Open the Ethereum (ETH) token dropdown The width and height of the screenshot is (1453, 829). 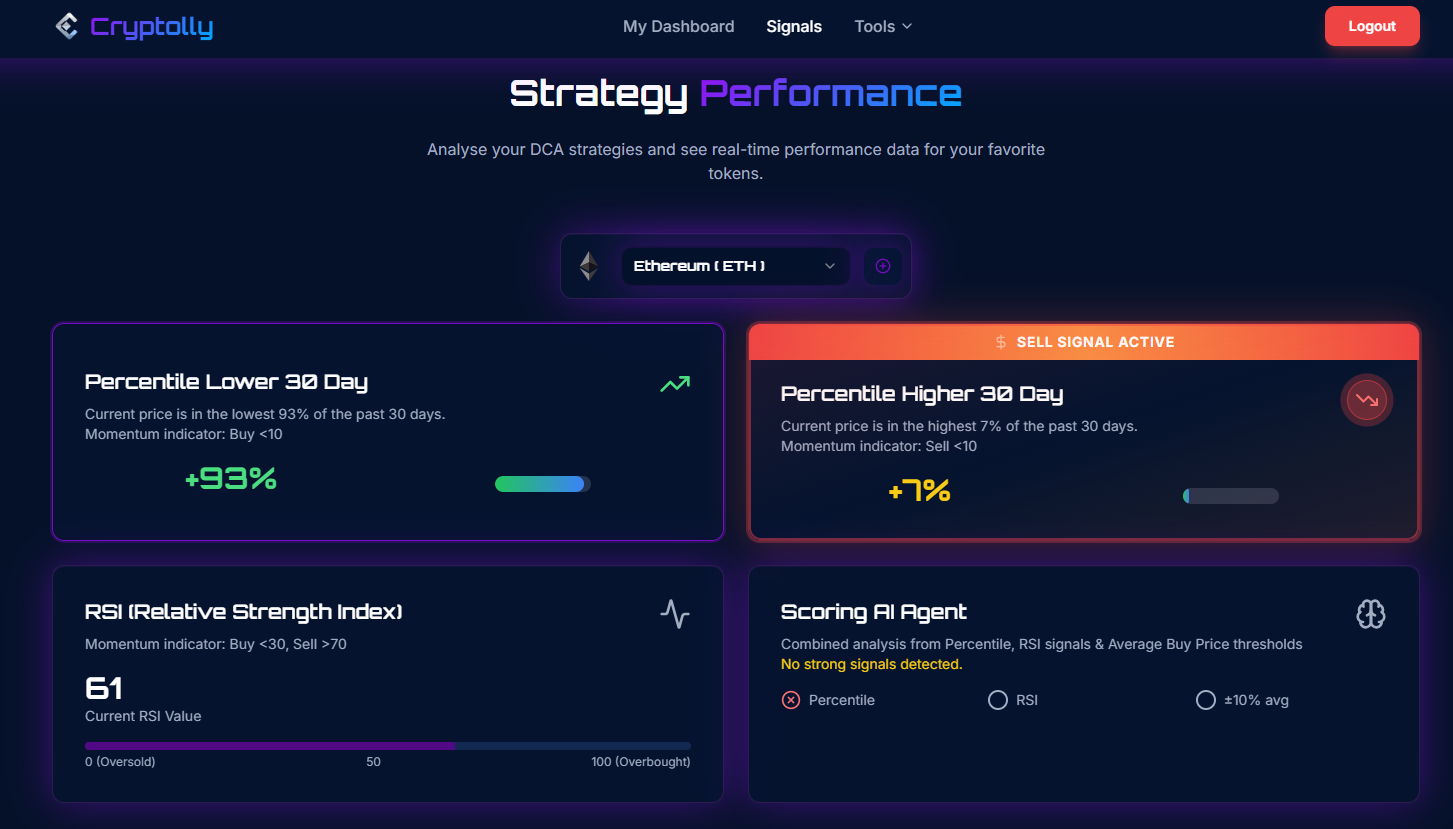point(735,266)
